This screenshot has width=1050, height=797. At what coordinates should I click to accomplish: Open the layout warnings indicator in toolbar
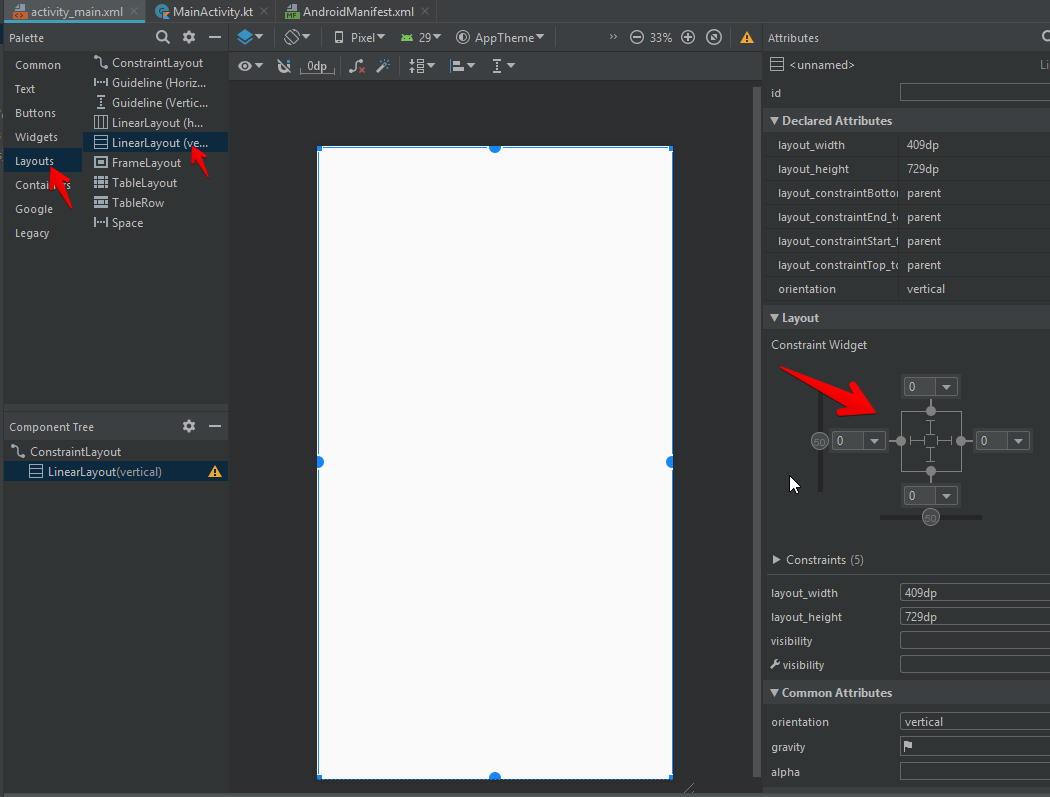pos(747,37)
